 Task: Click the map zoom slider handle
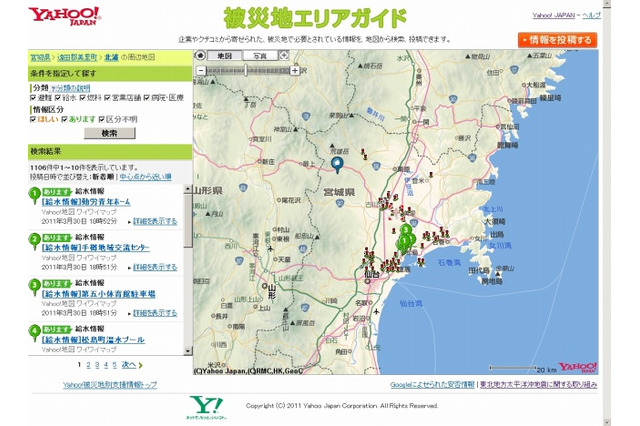[x=246, y=70]
